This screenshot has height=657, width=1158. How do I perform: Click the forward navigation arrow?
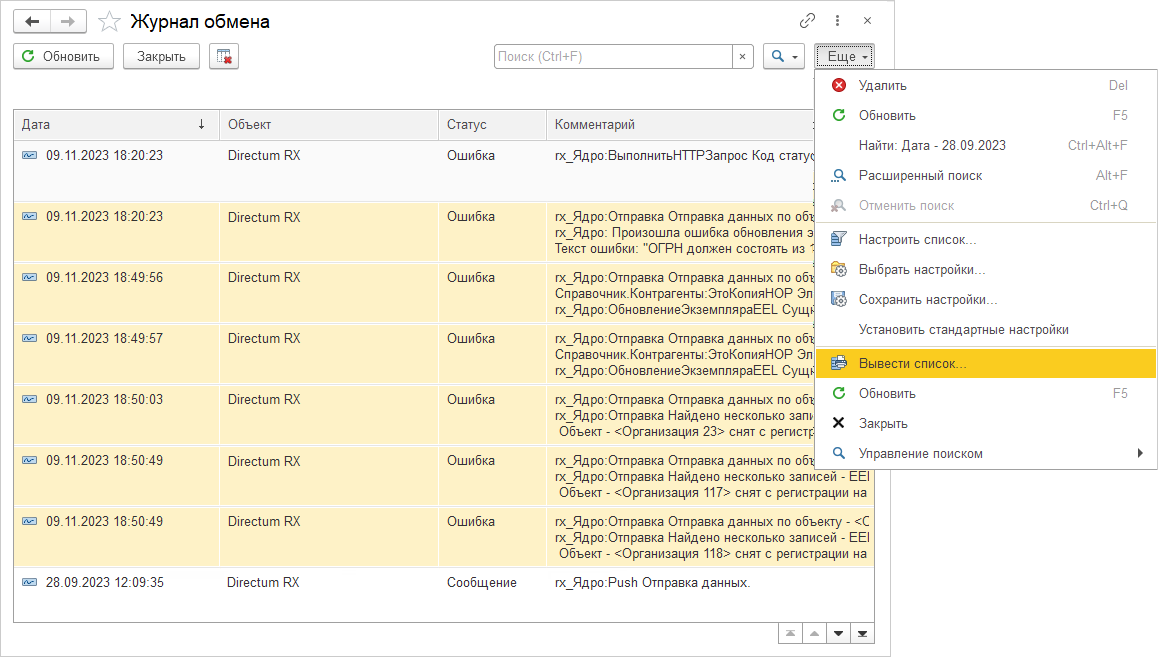tap(68, 21)
